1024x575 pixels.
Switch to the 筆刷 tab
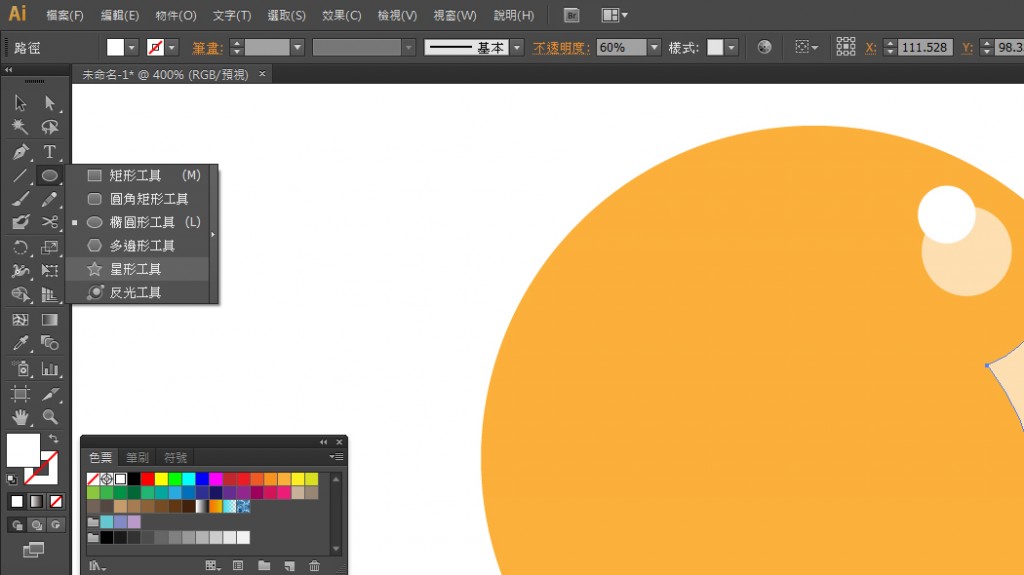point(137,457)
